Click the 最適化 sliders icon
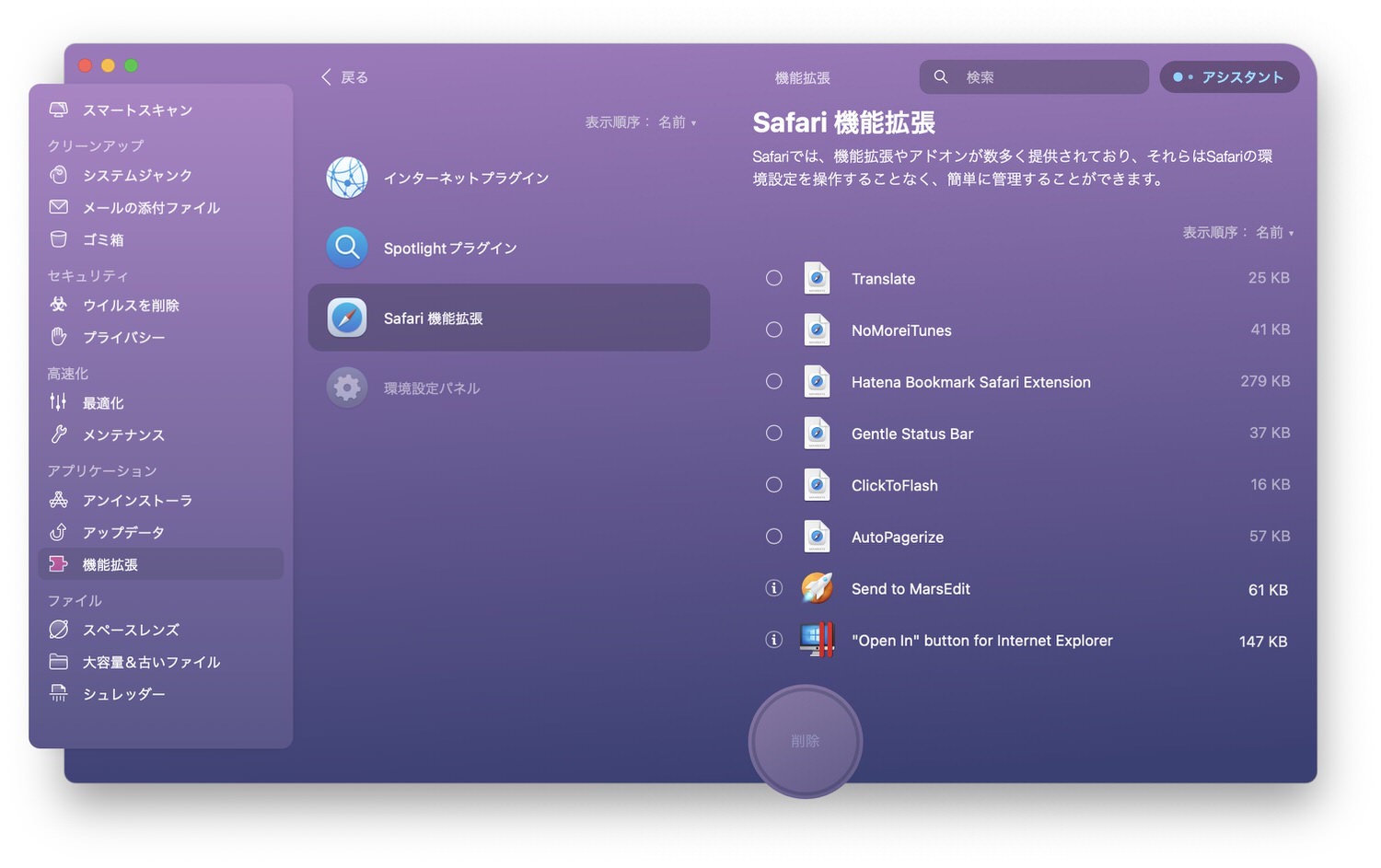The width and height of the screenshot is (1381, 868). [x=58, y=402]
